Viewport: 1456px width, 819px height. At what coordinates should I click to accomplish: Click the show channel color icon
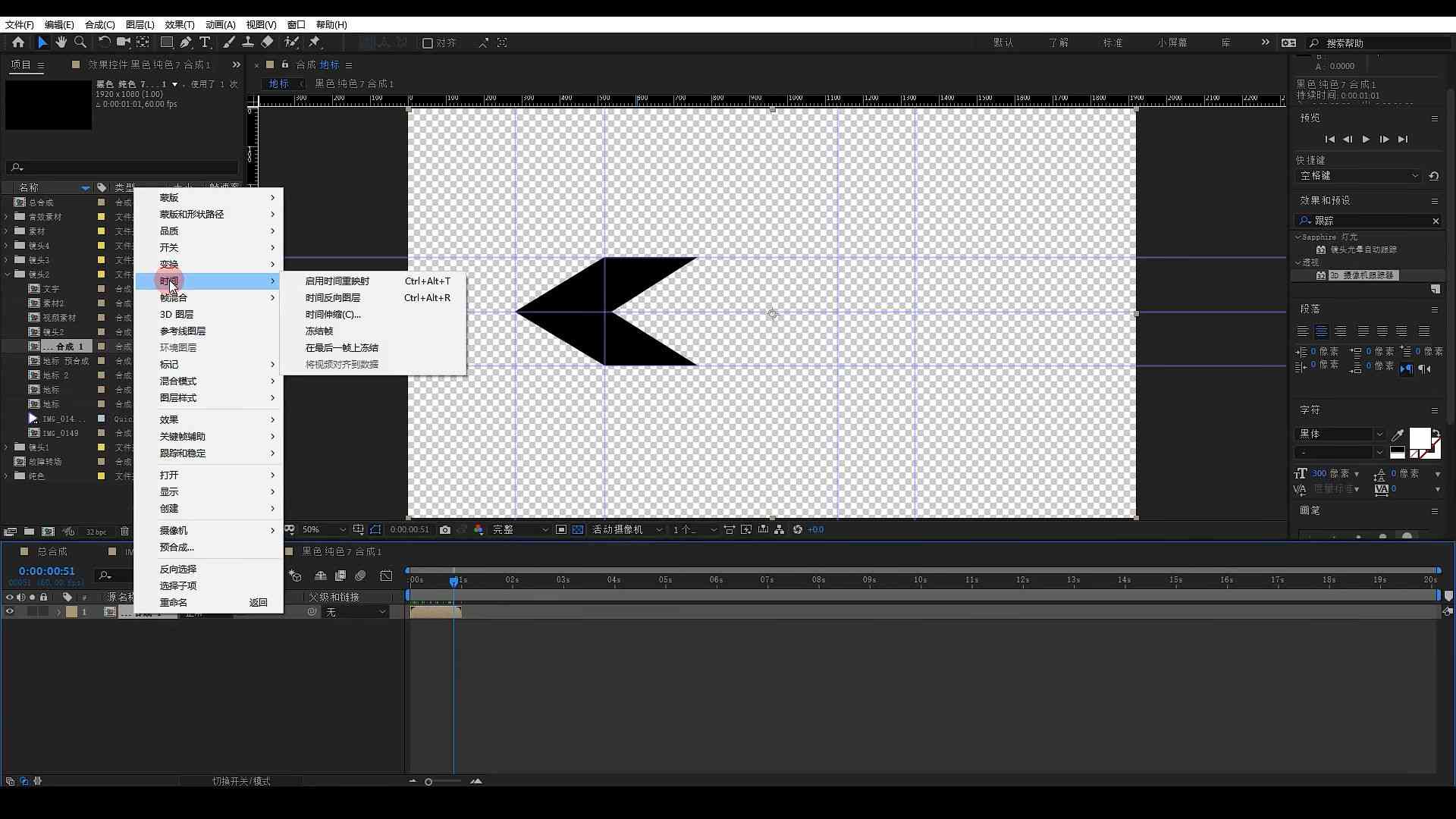(x=479, y=529)
